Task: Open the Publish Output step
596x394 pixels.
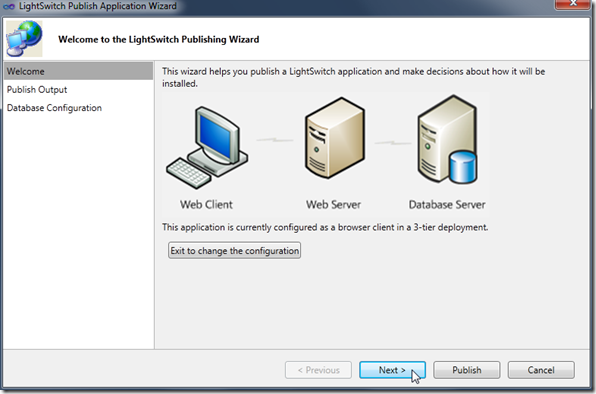Action: [x=37, y=90]
